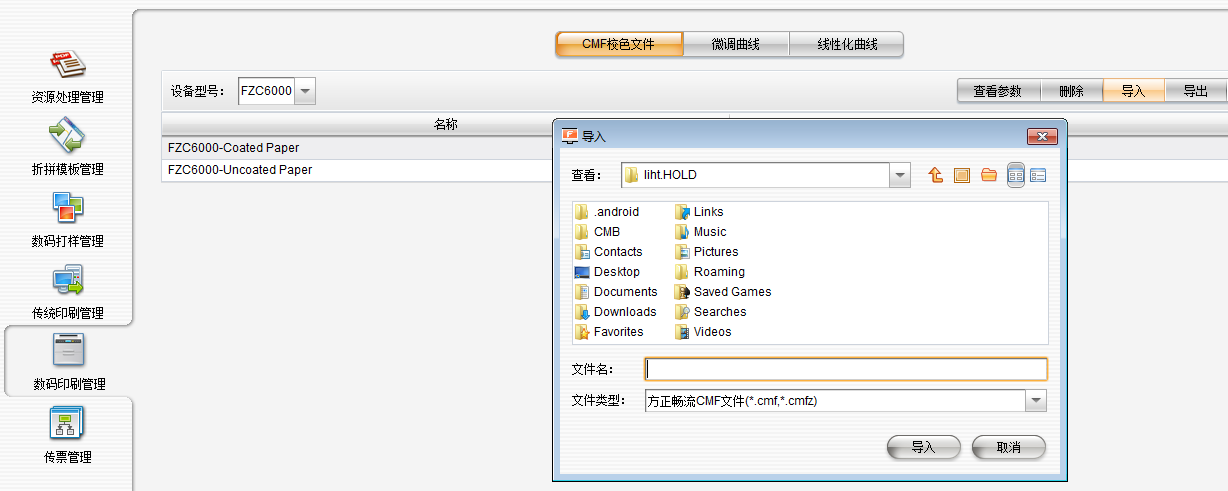The width and height of the screenshot is (1228, 491).
Task: Switch to the 微调曲线 tab
Action: pyautogui.click(x=736, y=44)
